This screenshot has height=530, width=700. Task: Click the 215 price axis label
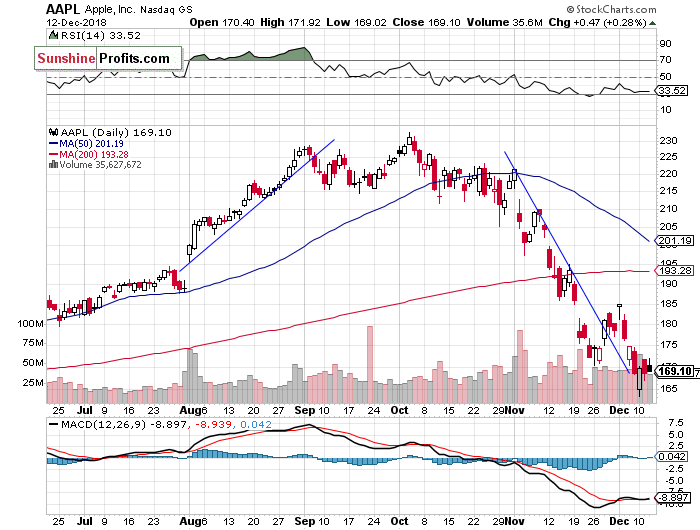click(x=668, y=191)
